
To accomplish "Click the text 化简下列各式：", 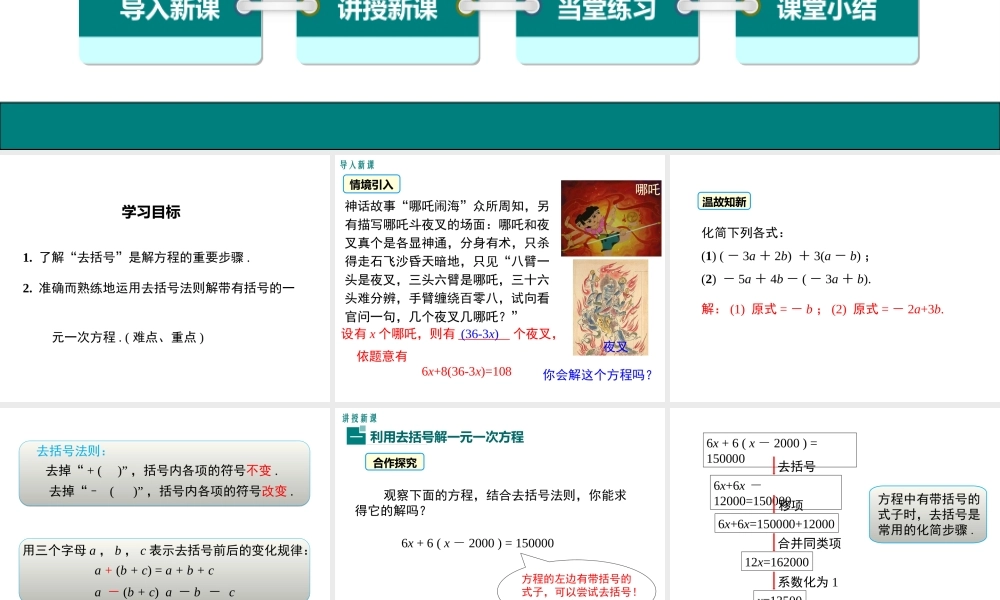I will [743, 233].
